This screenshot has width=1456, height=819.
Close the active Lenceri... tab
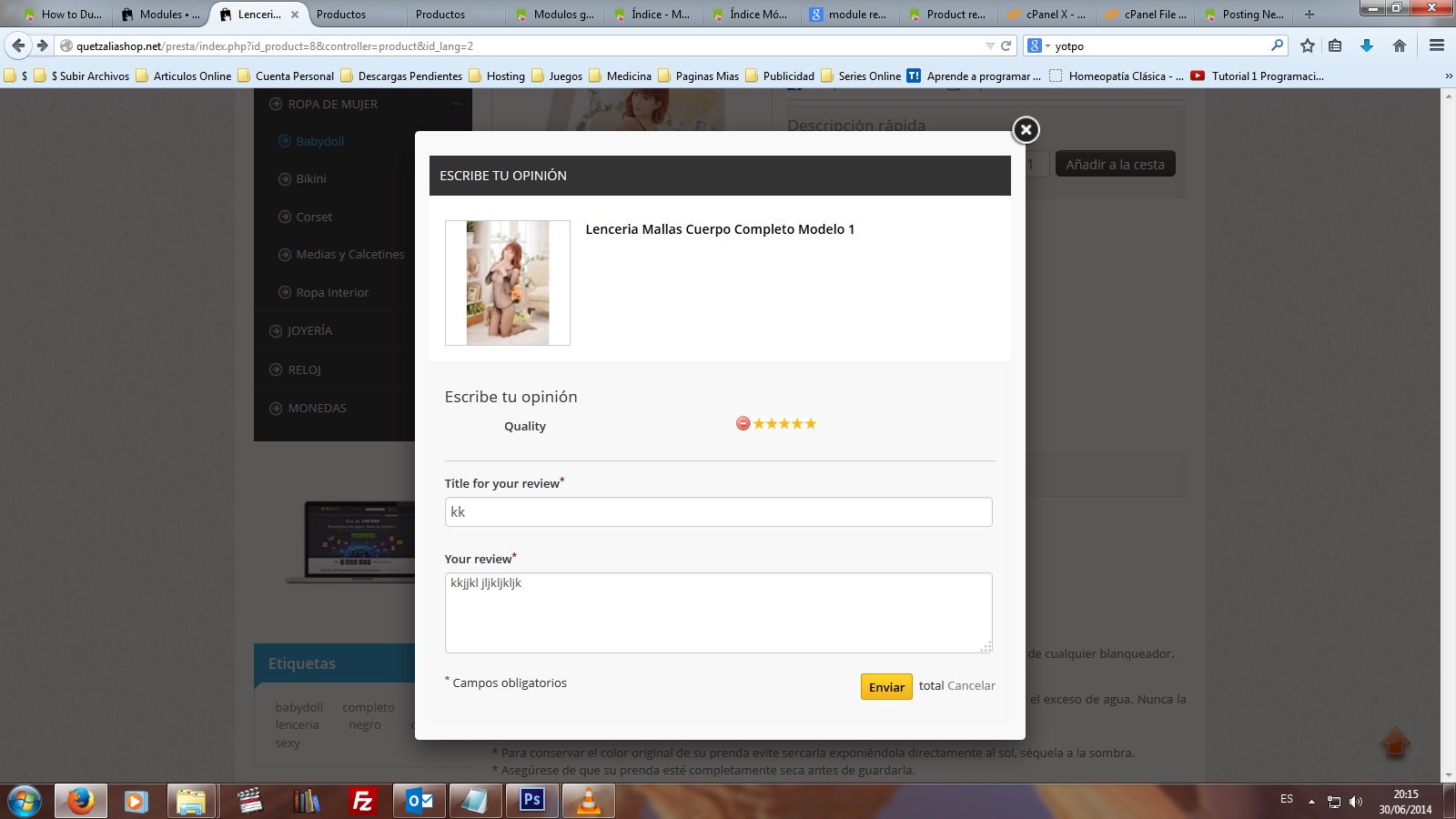coord(295,15)
